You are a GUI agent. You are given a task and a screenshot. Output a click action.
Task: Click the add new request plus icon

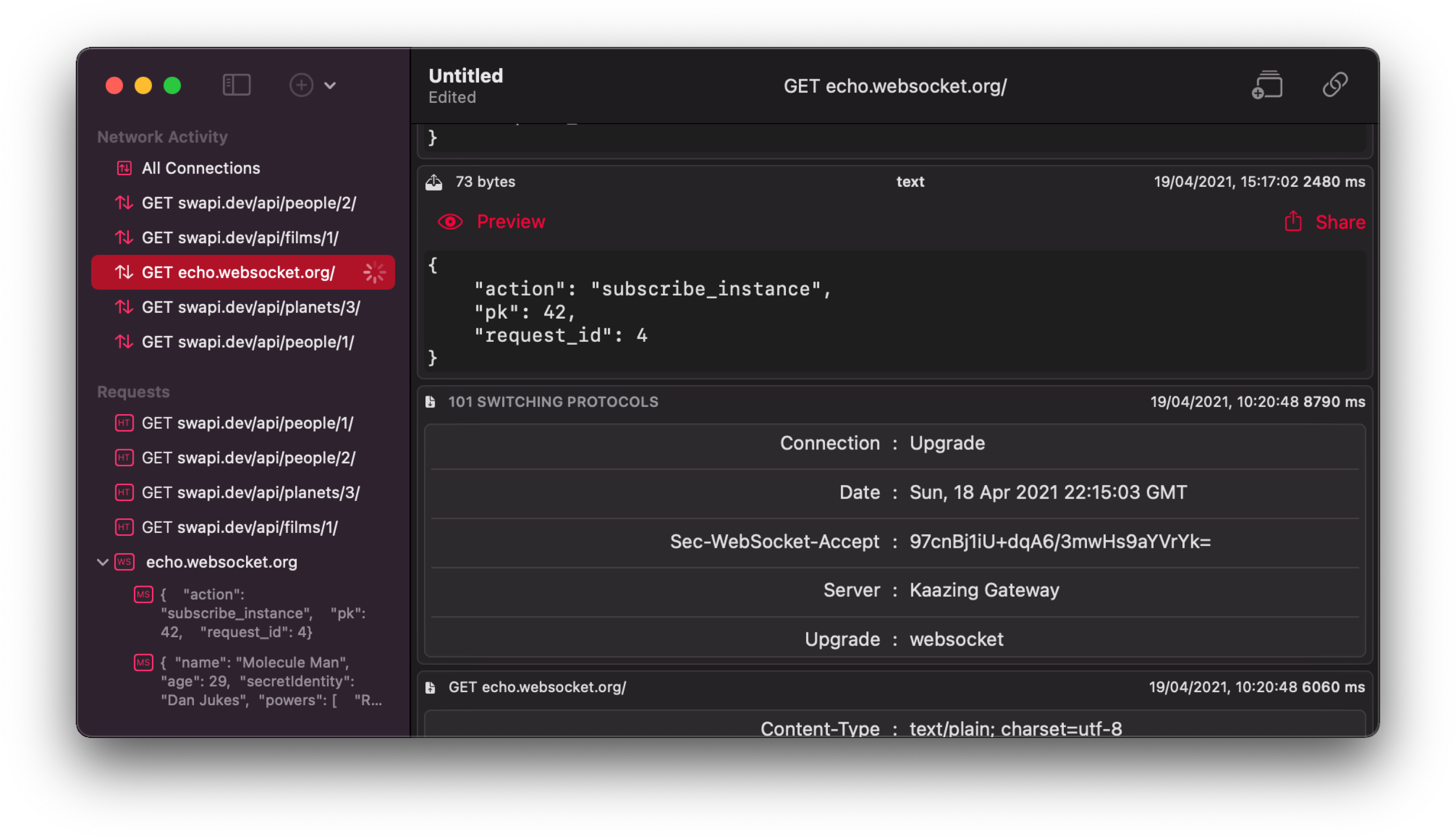(301, 85)
